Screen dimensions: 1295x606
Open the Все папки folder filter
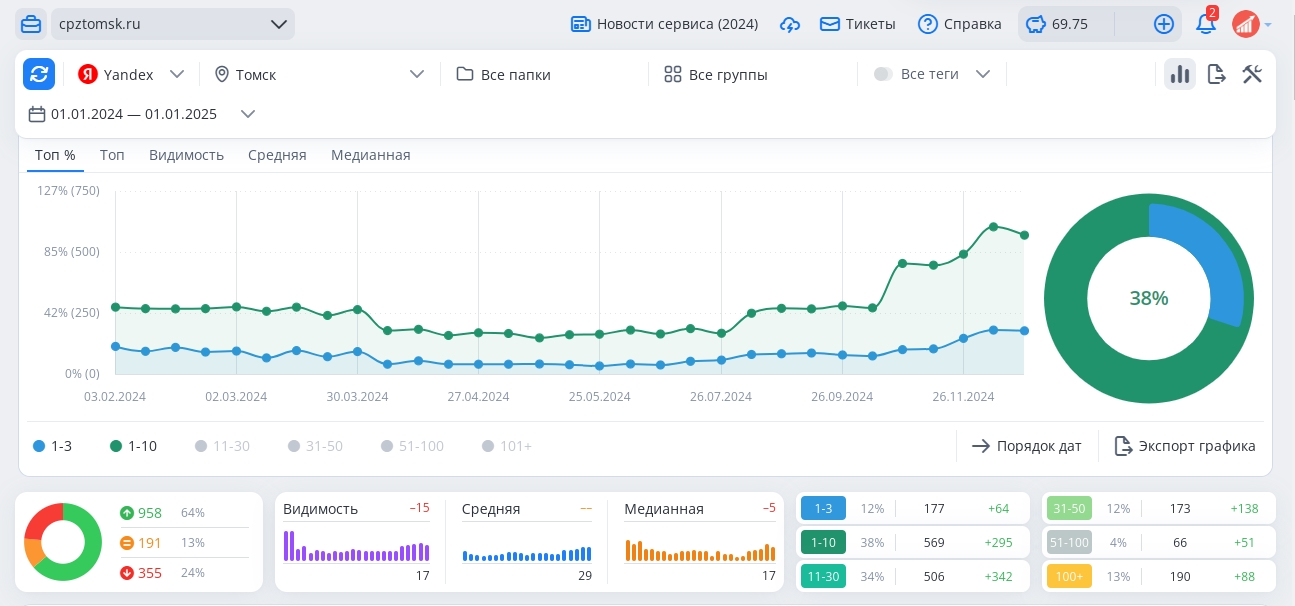click(504, 74)
